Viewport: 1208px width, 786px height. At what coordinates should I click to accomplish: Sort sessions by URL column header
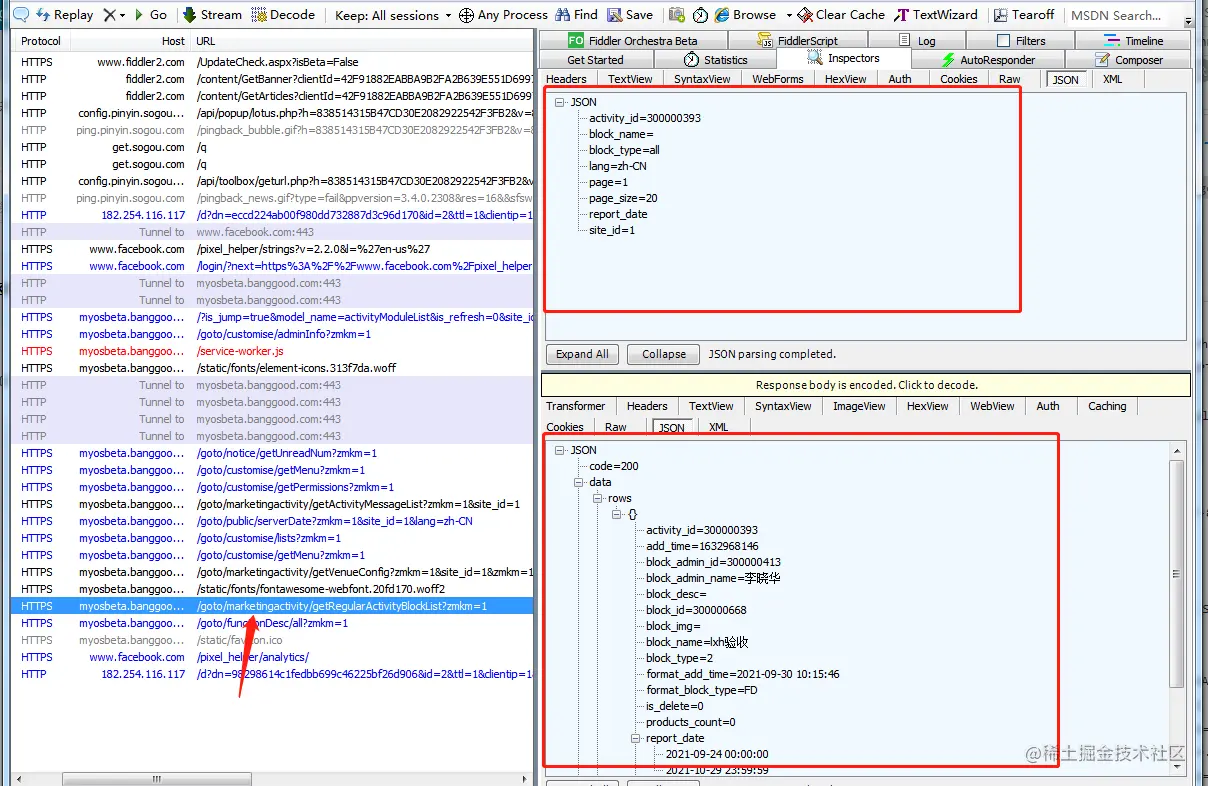click(x=362, y=41)
